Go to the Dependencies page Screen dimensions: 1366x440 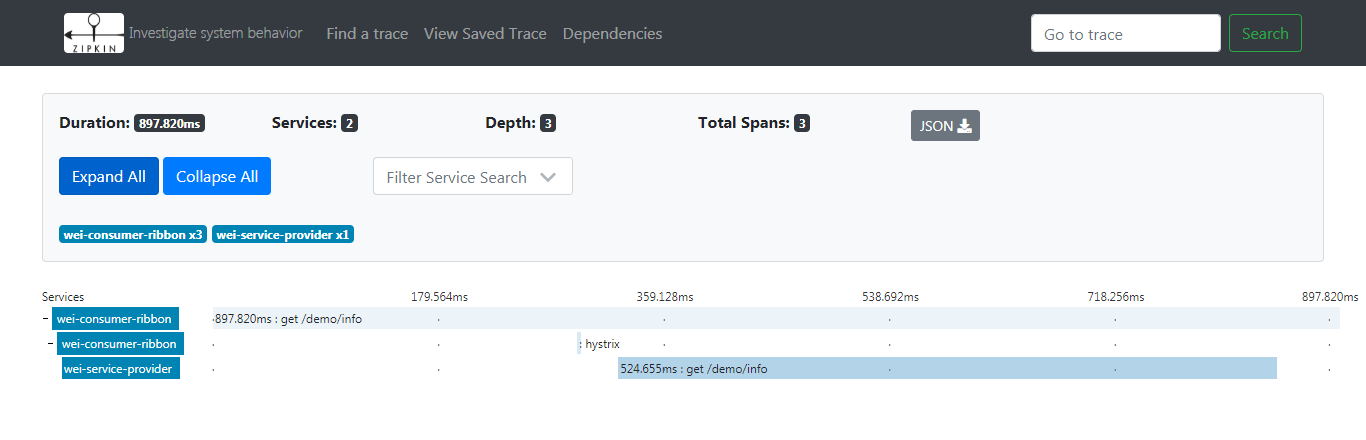612,34
